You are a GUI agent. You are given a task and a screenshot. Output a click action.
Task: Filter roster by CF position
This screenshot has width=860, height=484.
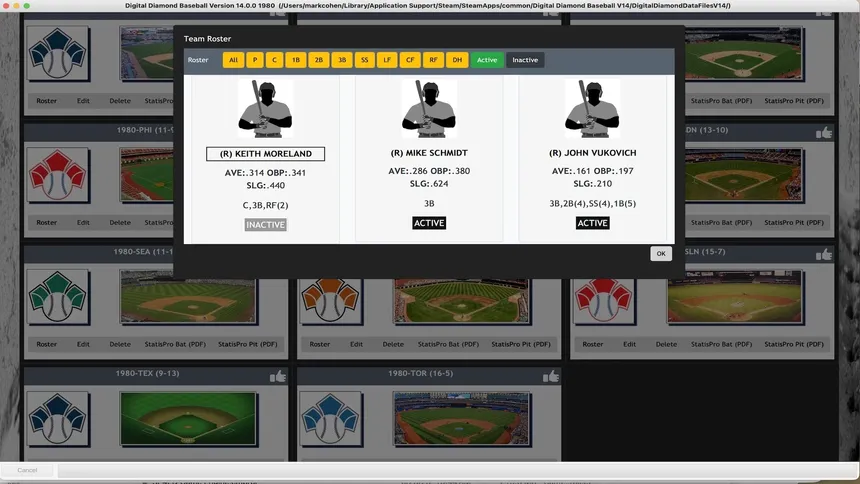point(410,60)
